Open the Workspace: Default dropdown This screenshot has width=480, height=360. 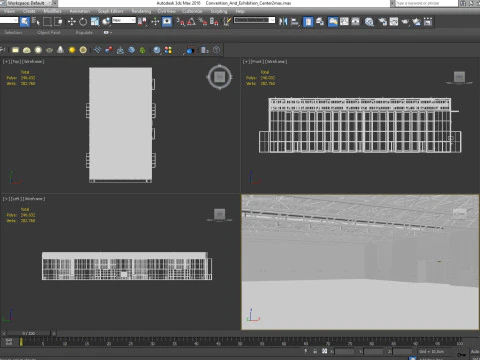click(x=29, y=3)
